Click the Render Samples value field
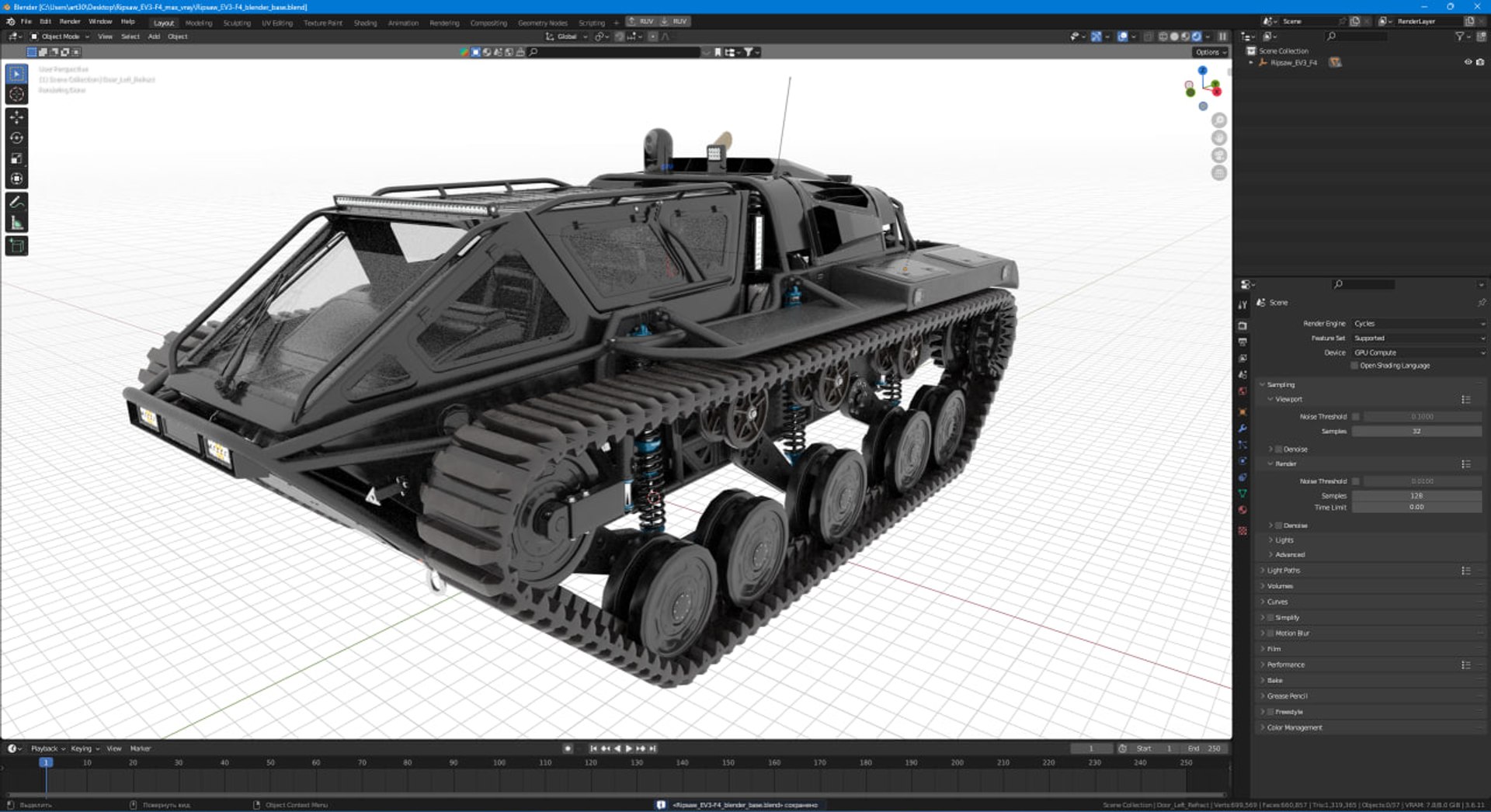This screenshot has height=812, width=1491. (1416, 496)
